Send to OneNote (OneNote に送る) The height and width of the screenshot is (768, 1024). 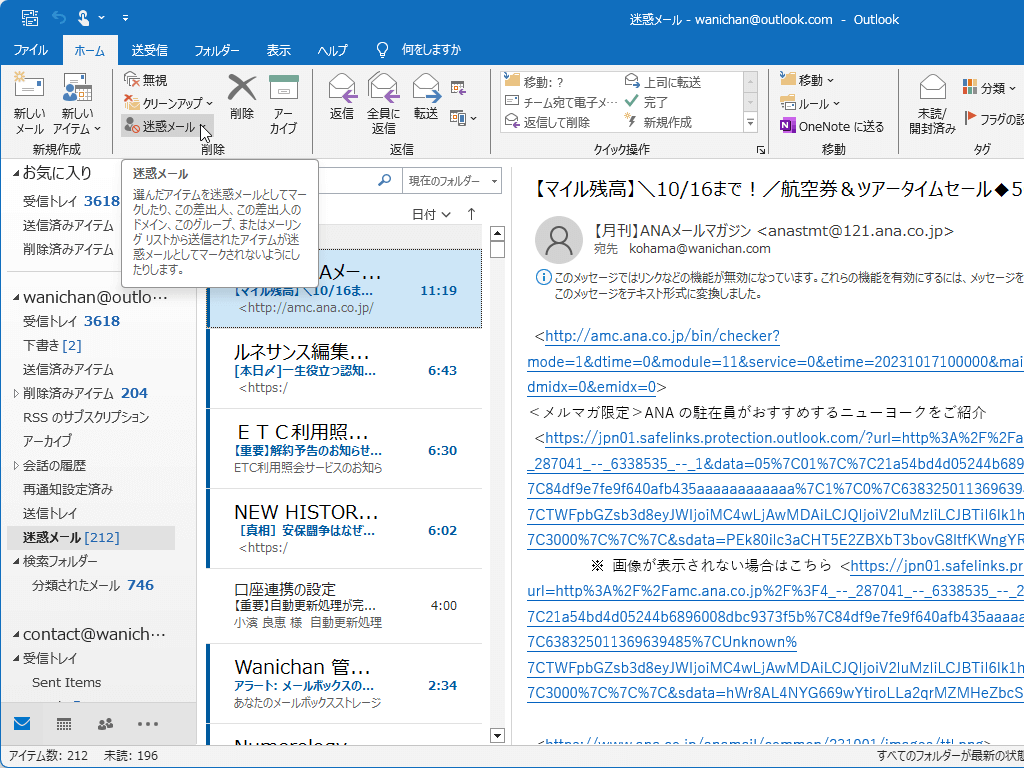(x=832, y=127)
